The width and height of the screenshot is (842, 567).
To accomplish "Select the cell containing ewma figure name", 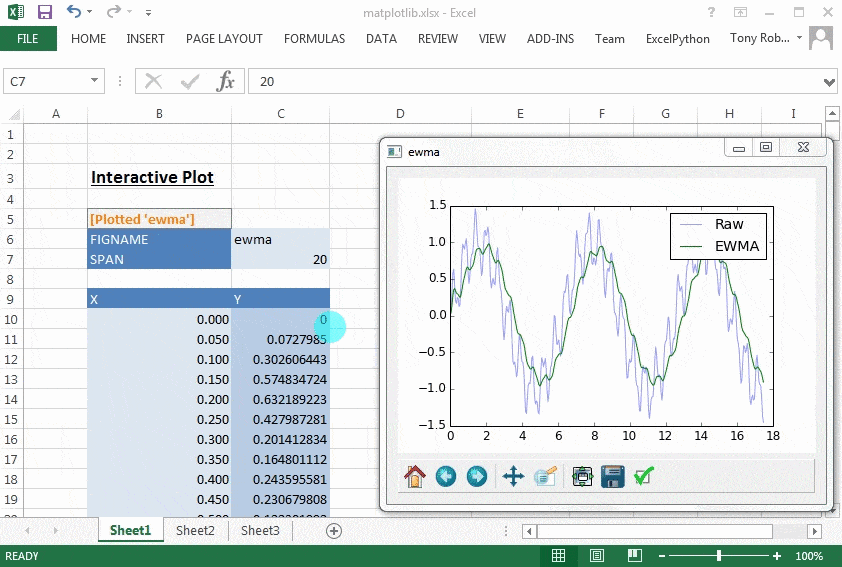I will point(281,239).
